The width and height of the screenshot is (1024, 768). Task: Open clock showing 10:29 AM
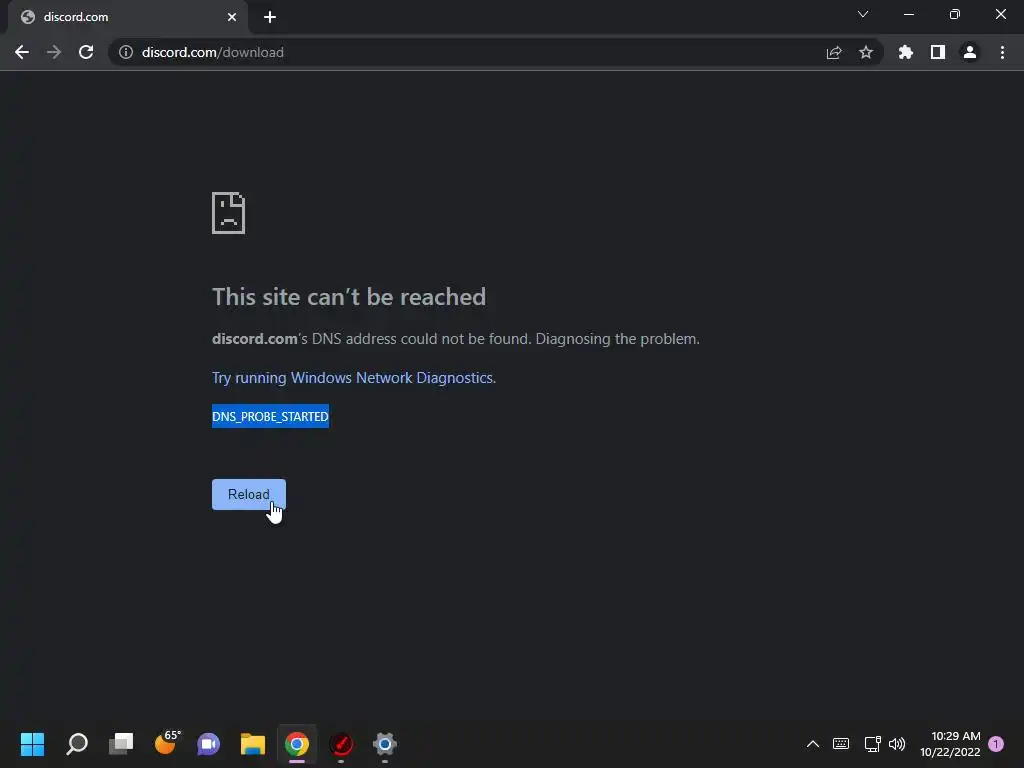click(x=950, y=744)
